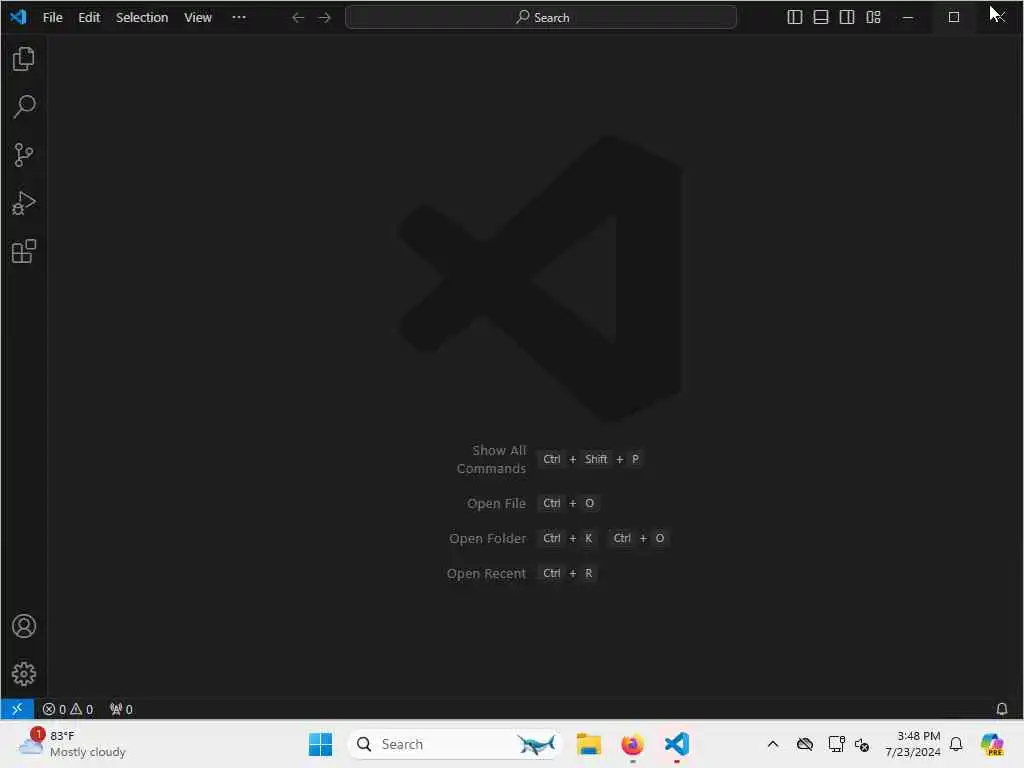Show errors and warnings in the status bar
Screen dimensions: 1024x768
(x=68, y=709)
